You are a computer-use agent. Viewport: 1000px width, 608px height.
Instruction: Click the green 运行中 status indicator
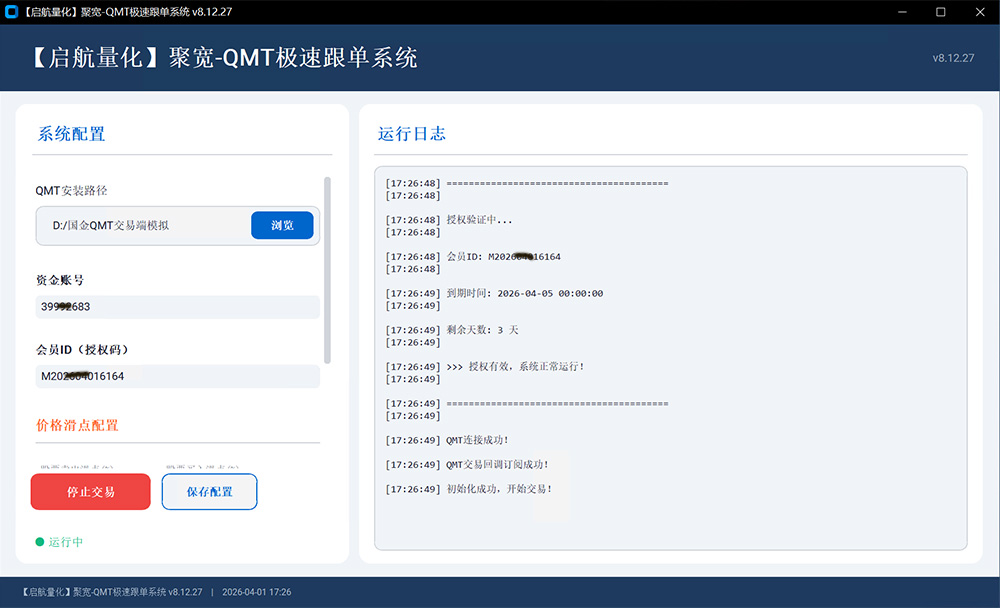pyautogui.click(x=59, y=542)
